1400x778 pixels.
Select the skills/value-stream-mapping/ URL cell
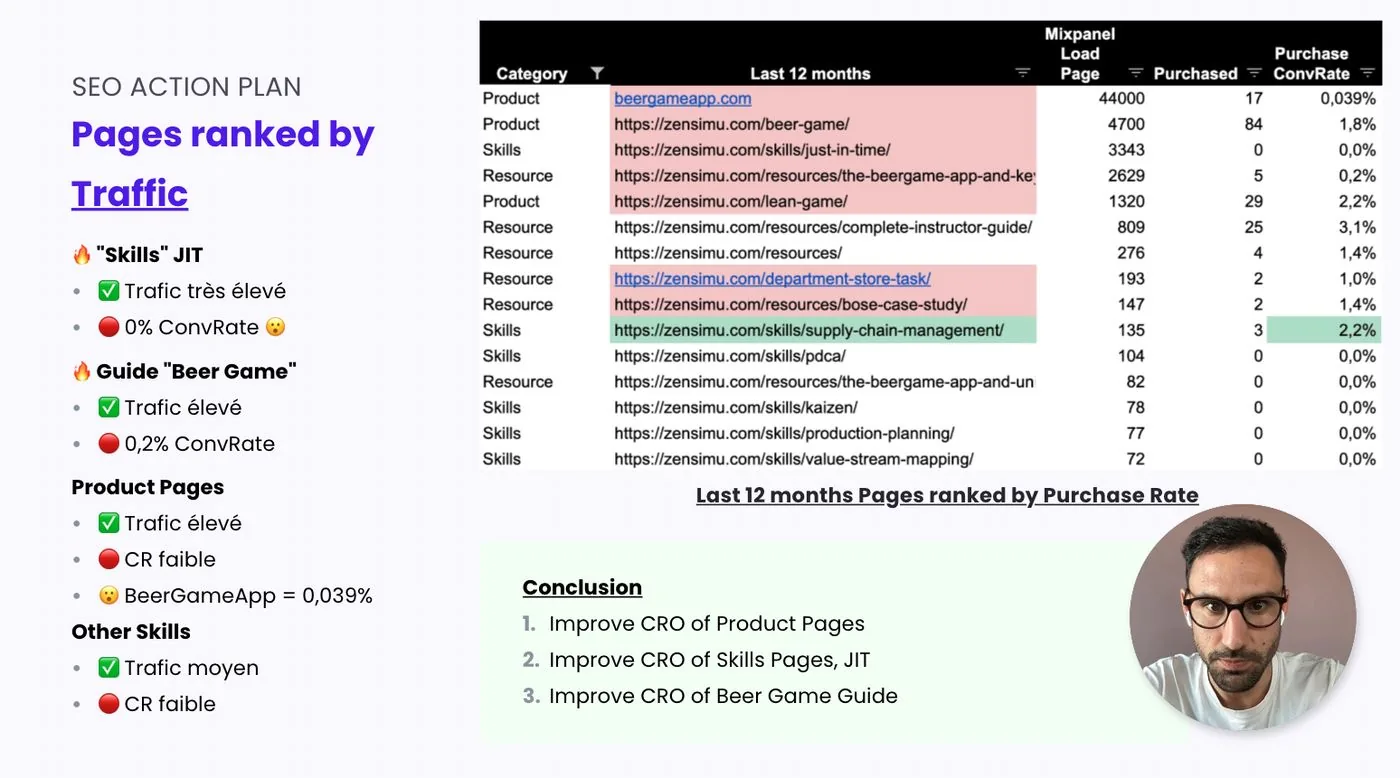[823, 459]
